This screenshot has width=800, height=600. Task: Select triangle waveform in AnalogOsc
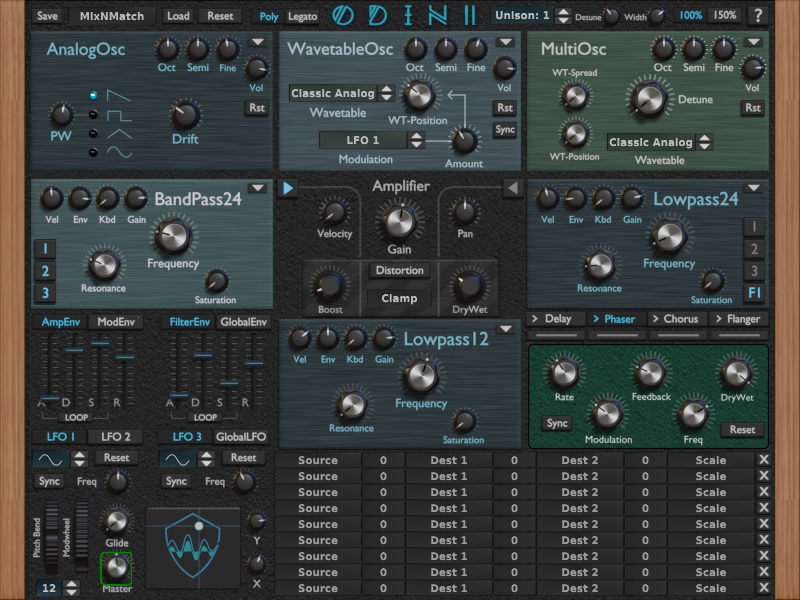93,133
